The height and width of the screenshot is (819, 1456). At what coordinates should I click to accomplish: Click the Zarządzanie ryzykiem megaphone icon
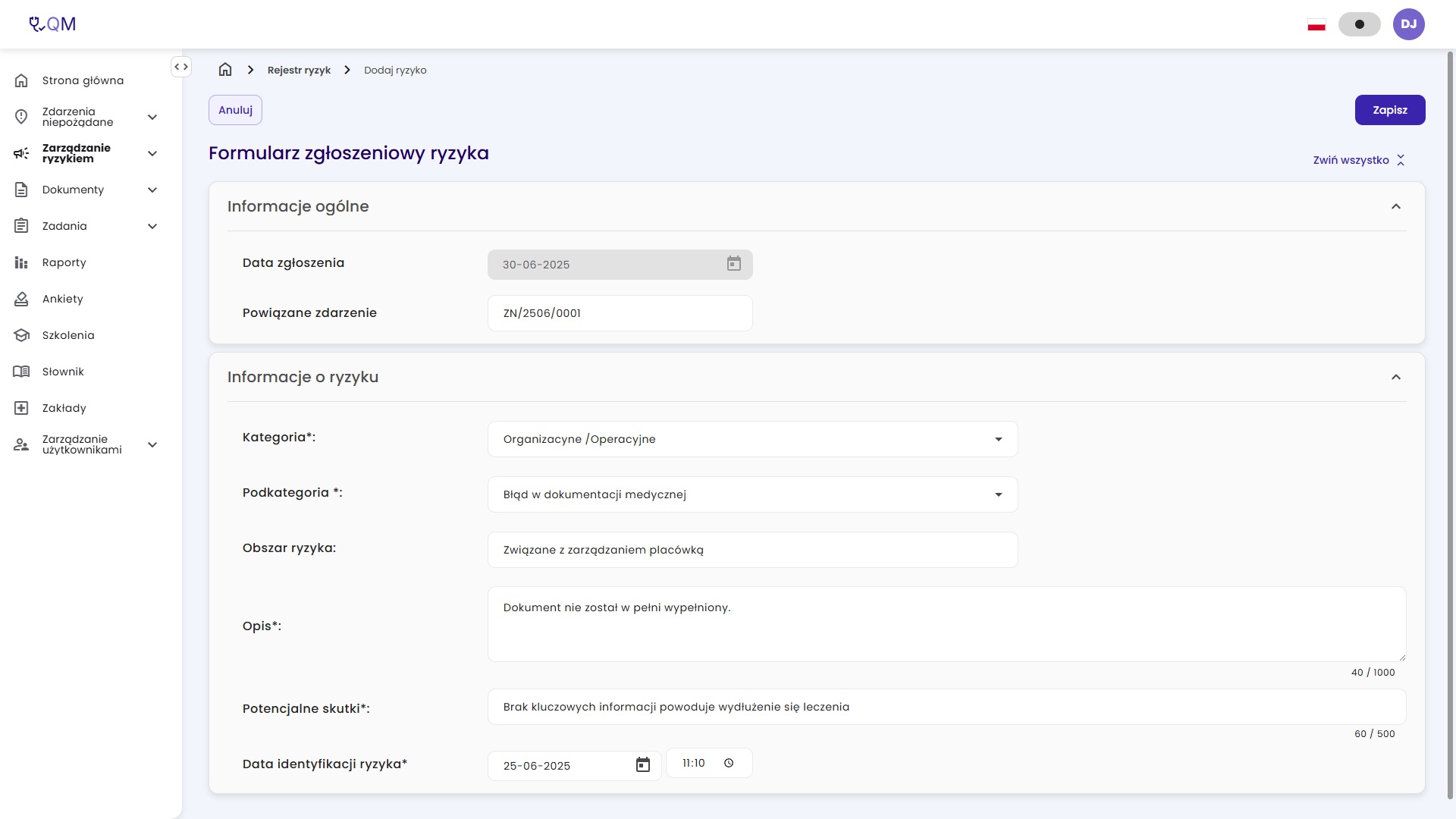[x=21, y=153]
